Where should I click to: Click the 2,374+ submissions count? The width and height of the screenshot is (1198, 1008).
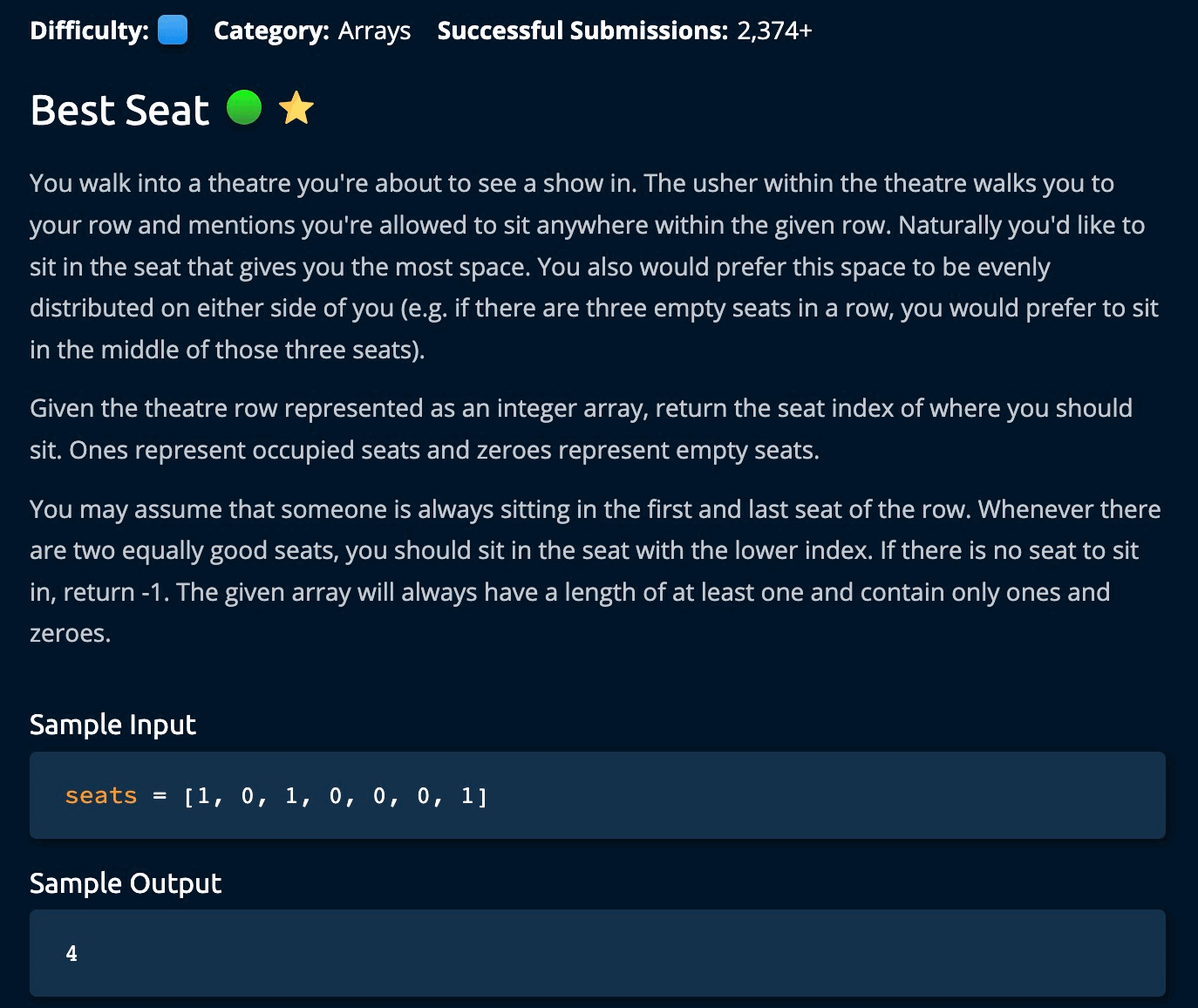774,31
